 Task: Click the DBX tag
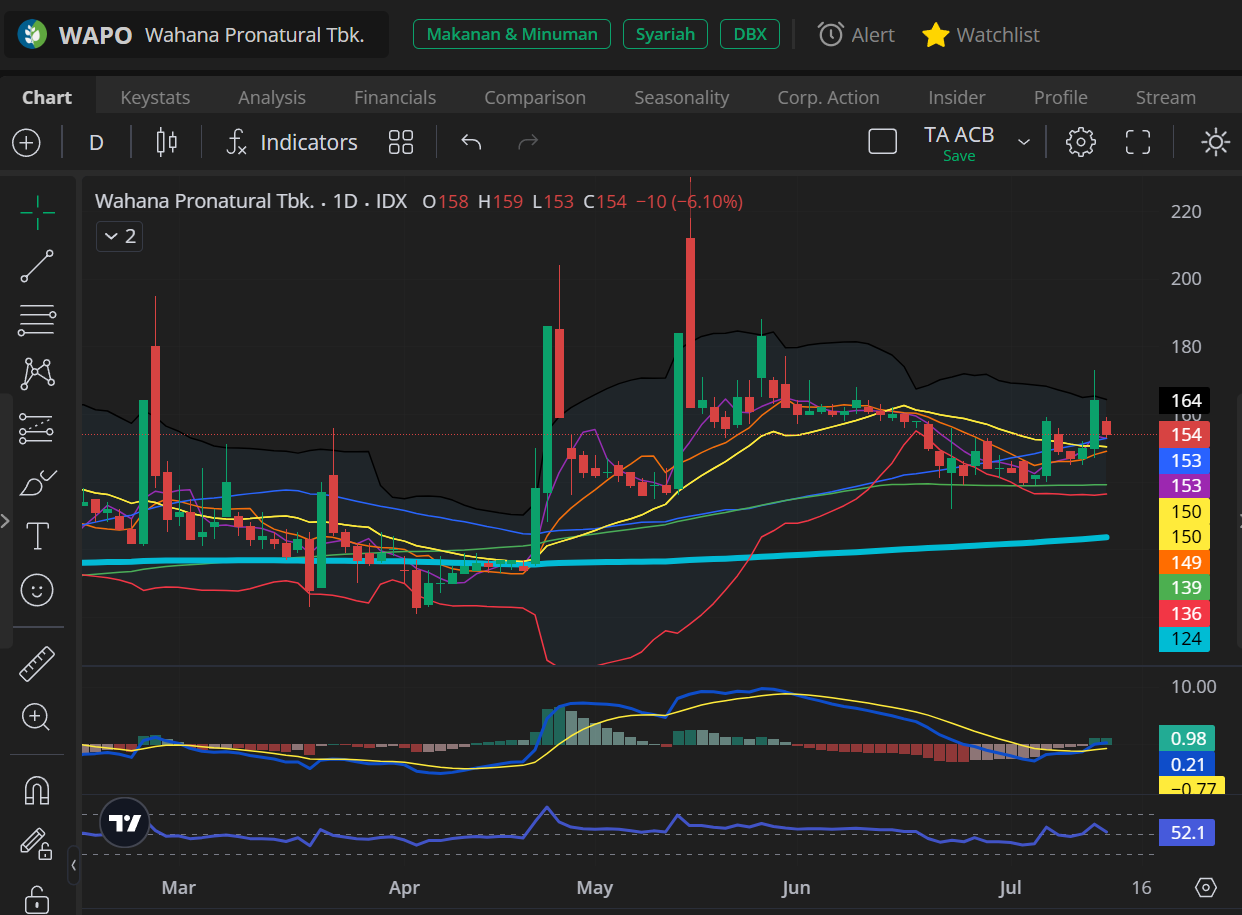coord(750,34)
